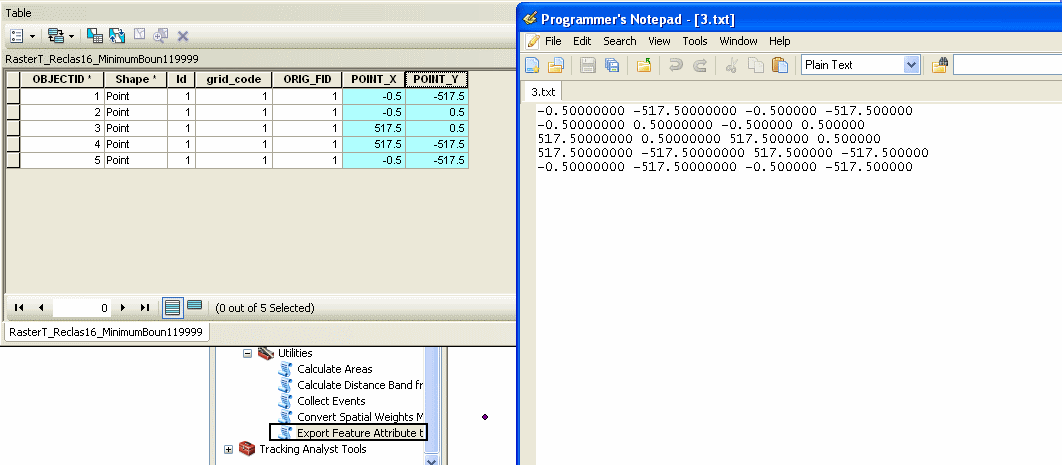The height and width of the screenshot is (465, 1062).
Task: Go to the last record button
Action: tap(145, 308)
